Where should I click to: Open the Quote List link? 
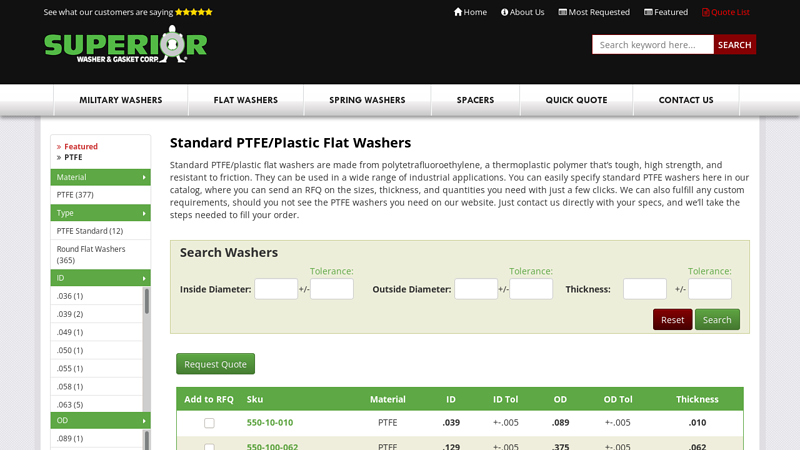(726, 12)
